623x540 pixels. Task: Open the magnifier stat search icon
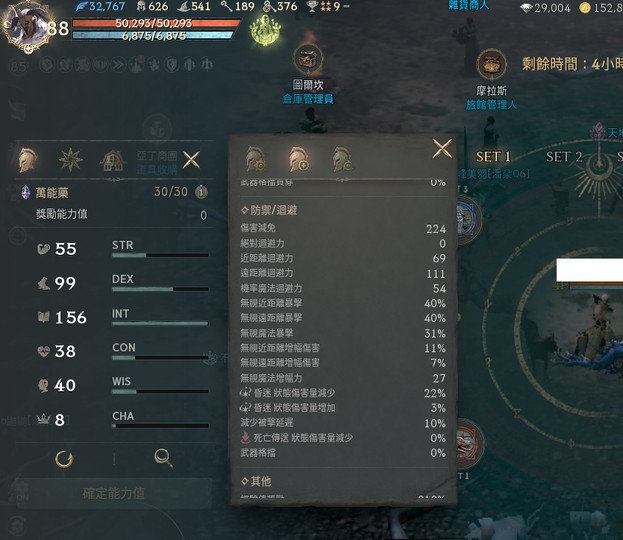point(163,459)
